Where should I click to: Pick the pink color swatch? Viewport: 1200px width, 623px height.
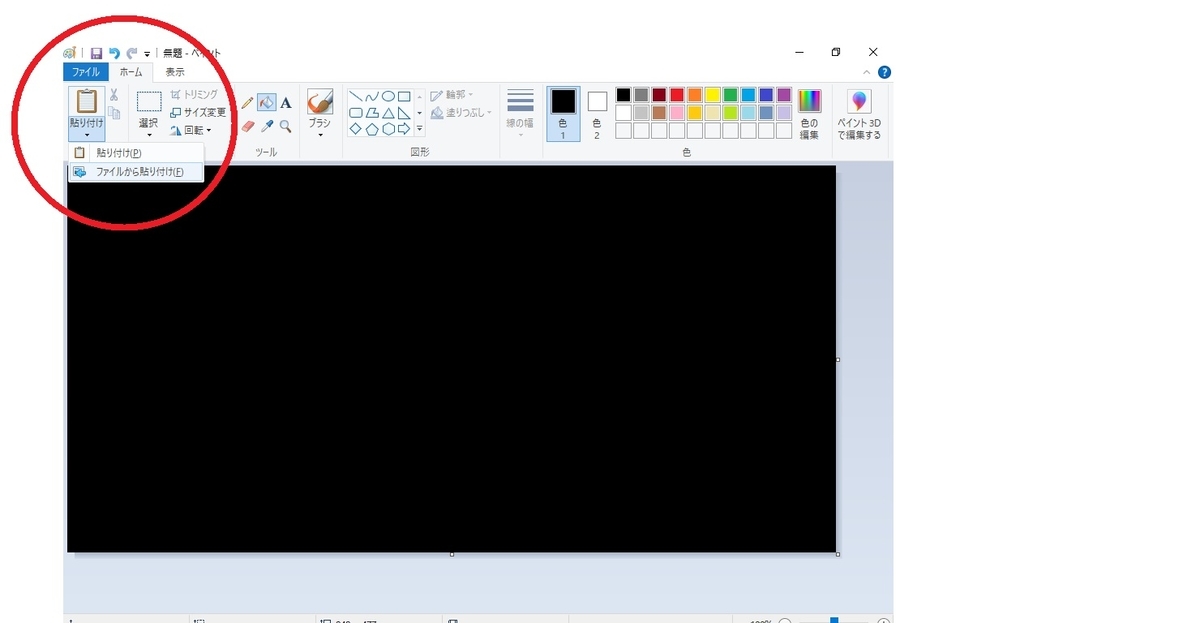pyautogui.click(x=677, y=112)
